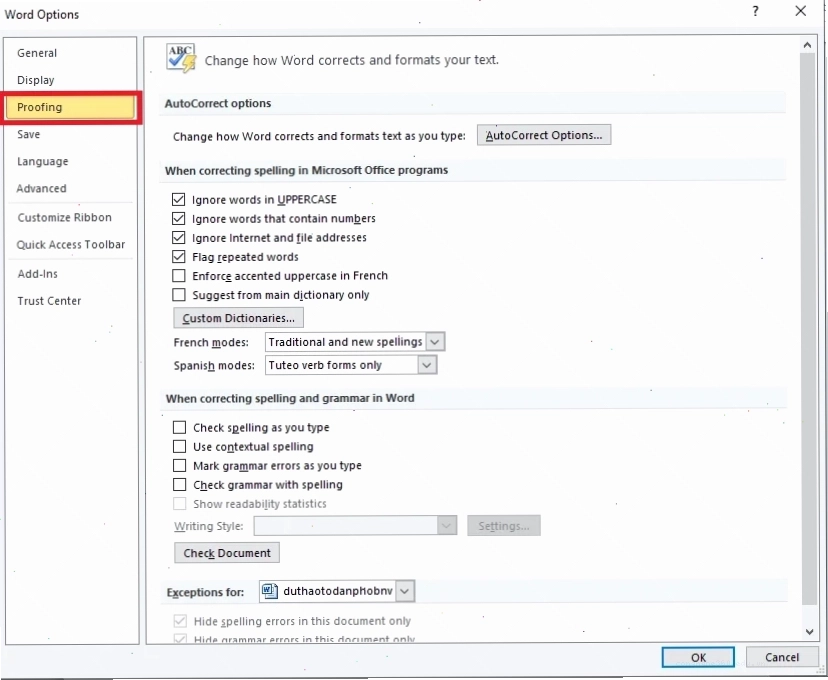
Task: Toggle Ignore Internet and file addresses
Action: (178, 238)
